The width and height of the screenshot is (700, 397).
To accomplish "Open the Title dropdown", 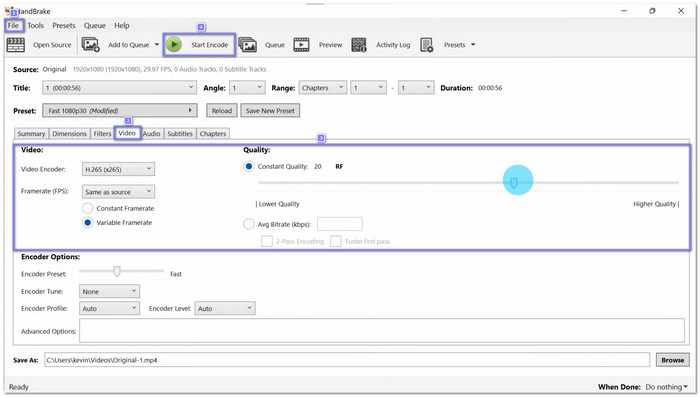I will [120, 88].
